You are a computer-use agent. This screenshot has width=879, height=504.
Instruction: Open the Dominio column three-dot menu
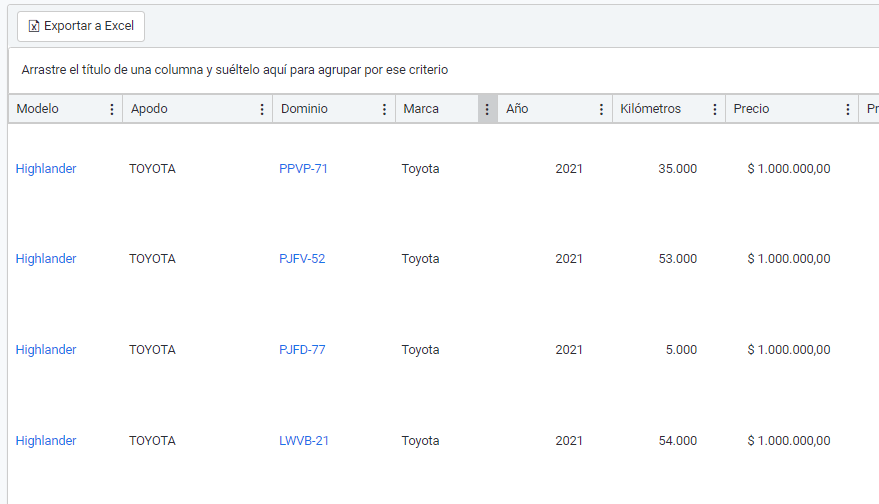(x=385, y=110)
